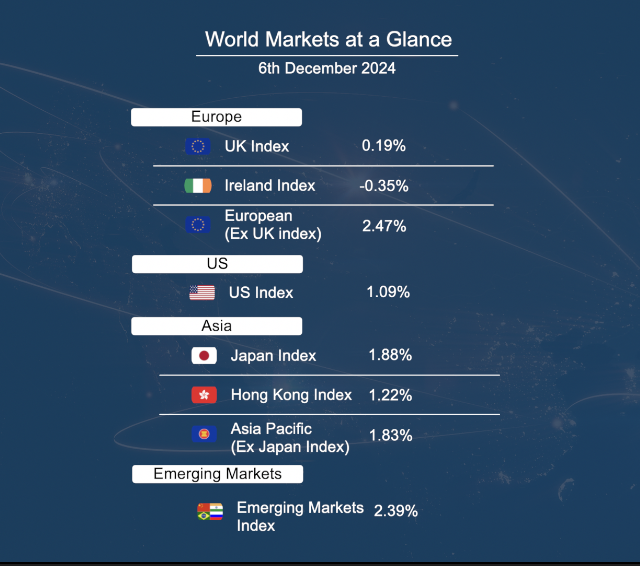Select the US section header
Image resolution: width=640 pixels, height=566 pixels.
click(217, 264)
